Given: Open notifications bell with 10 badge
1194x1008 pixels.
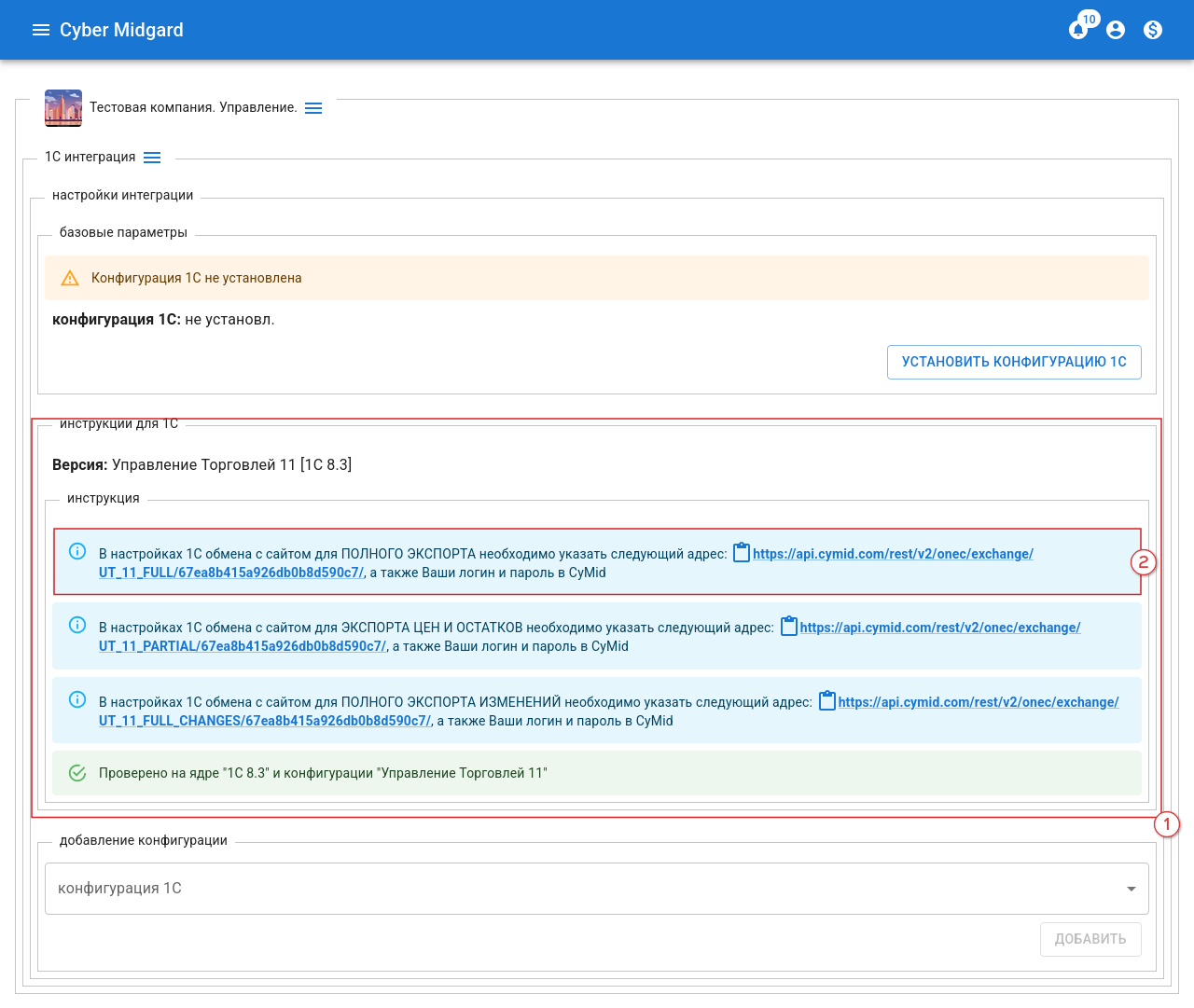Looking at the screenshot, I should point(1078,30).
